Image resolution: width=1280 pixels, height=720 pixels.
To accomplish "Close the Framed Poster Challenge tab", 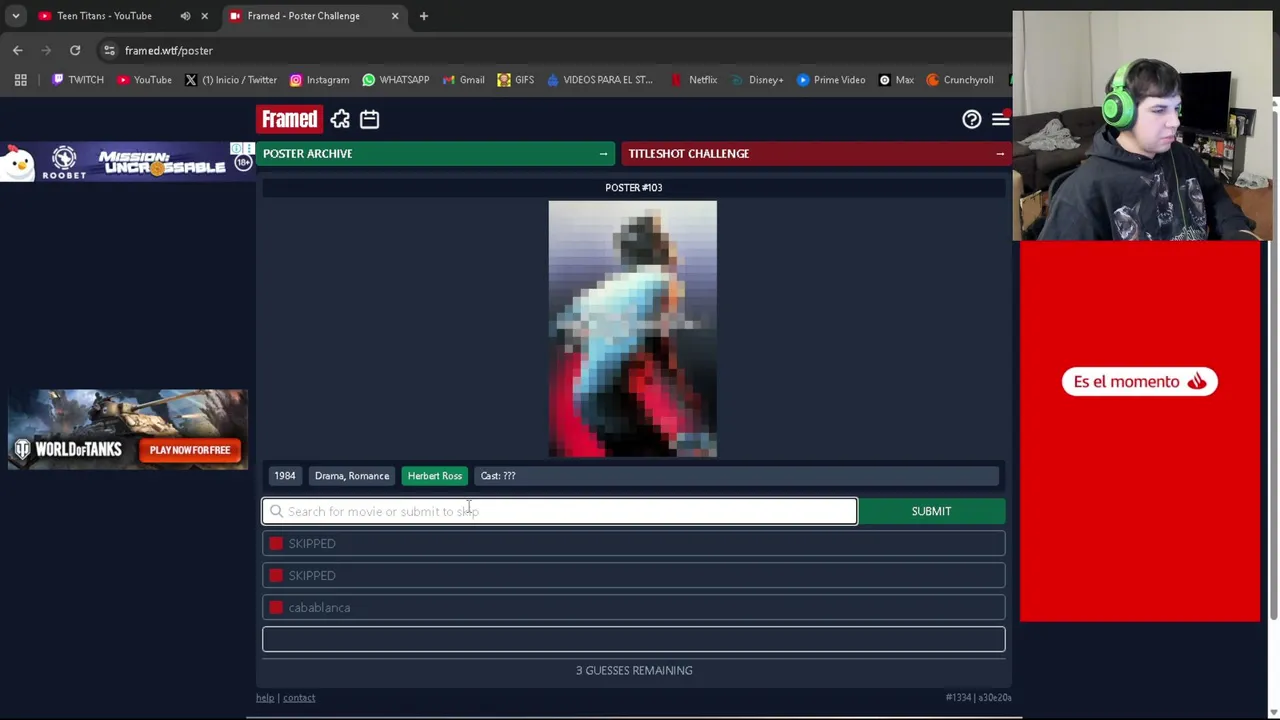I will tap(395, 16).
